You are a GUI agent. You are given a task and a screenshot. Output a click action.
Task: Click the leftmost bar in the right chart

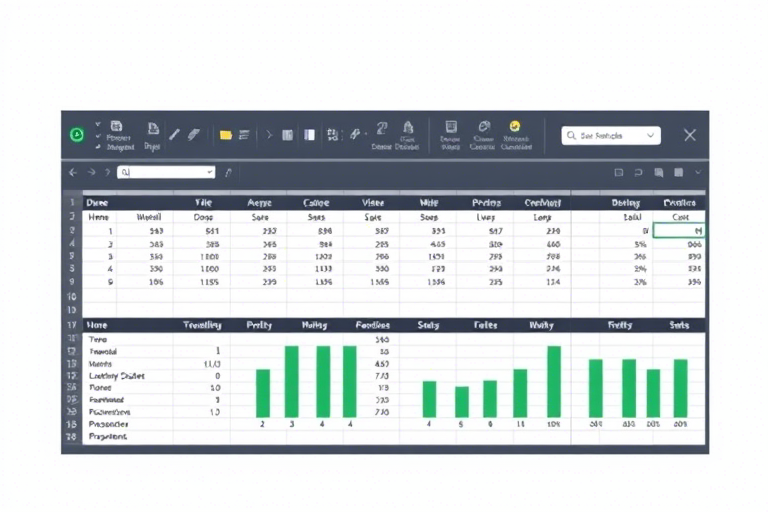tap(596, 389)
